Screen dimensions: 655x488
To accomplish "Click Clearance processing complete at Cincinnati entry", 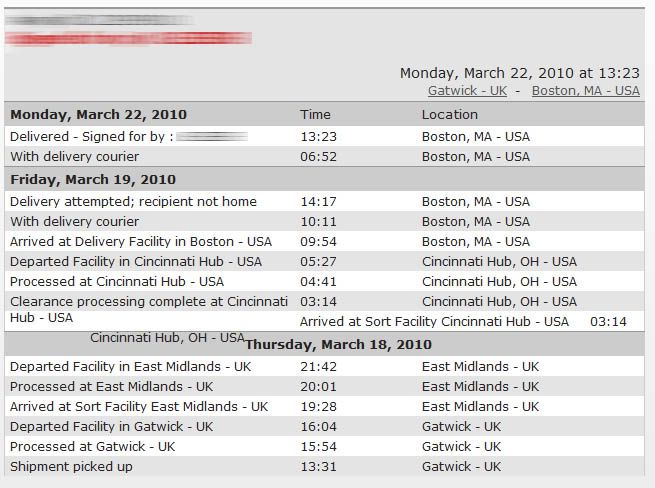I will click(148, 301).
